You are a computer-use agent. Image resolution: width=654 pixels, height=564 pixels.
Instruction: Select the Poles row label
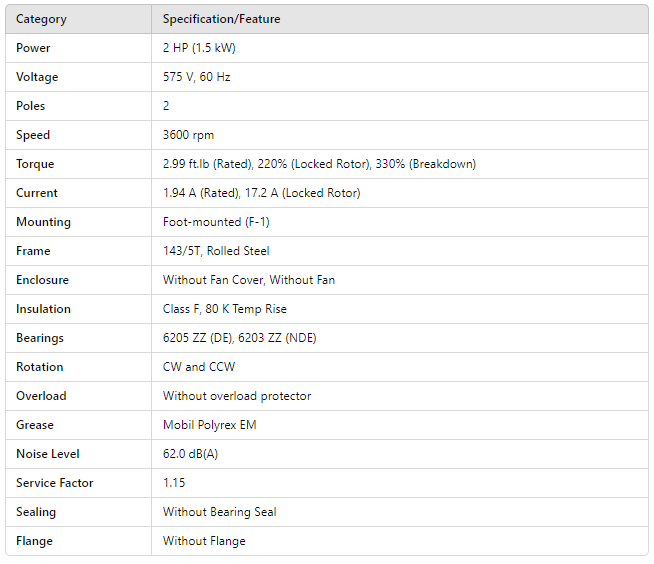coord(31,106)
